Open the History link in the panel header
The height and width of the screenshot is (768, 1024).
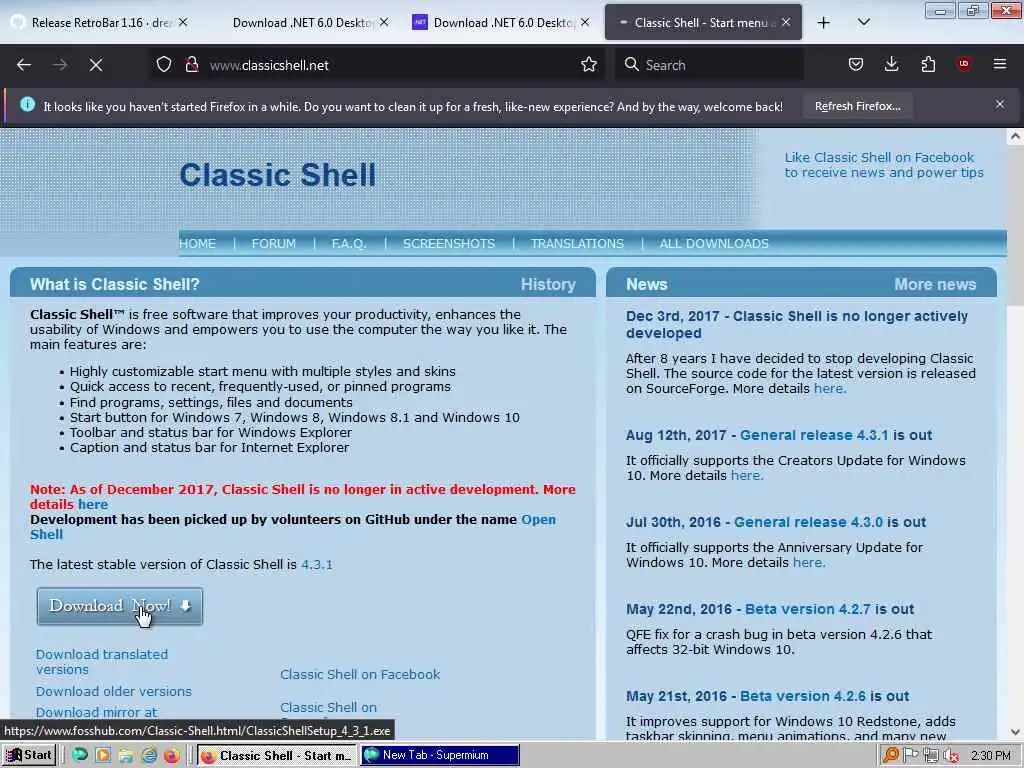pos(548,285)
